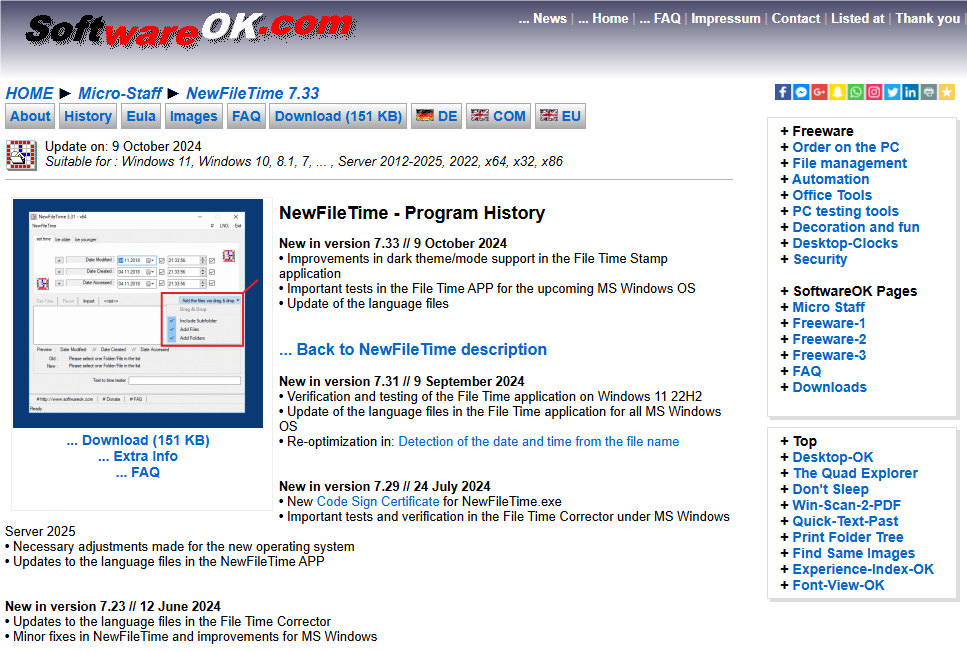Open Win-Scan-2-PDF link
The height and width of the screenshot is (652, 967).
(846, 506)
